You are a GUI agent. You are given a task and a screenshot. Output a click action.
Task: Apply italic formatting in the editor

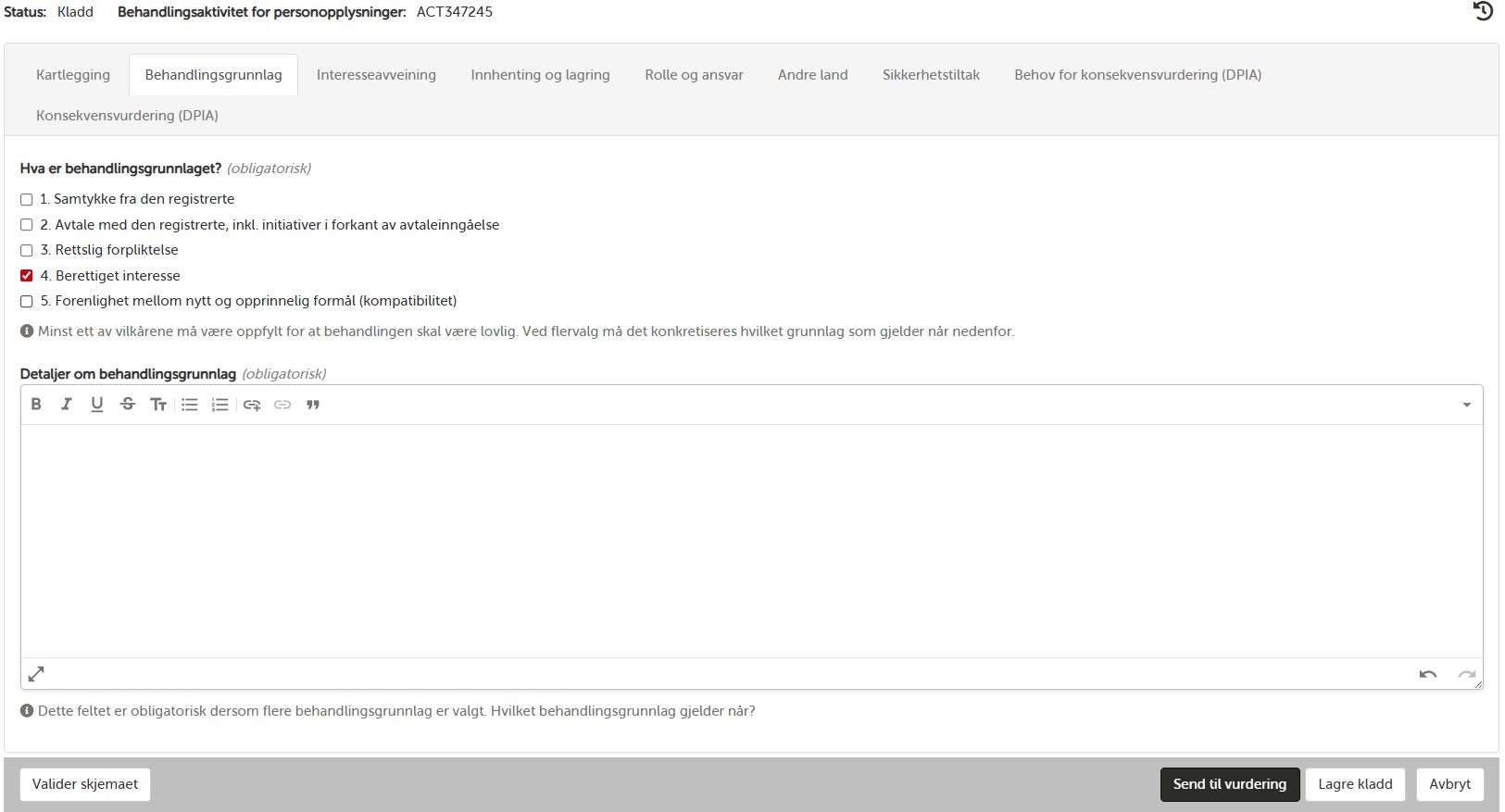(x=67, y=405)
